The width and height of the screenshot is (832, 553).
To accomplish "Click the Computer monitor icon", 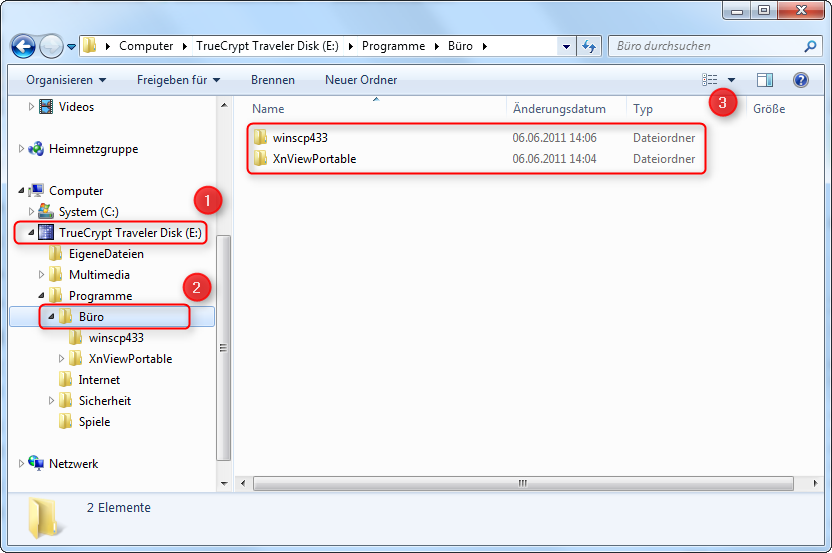I will tap(36, 190).
